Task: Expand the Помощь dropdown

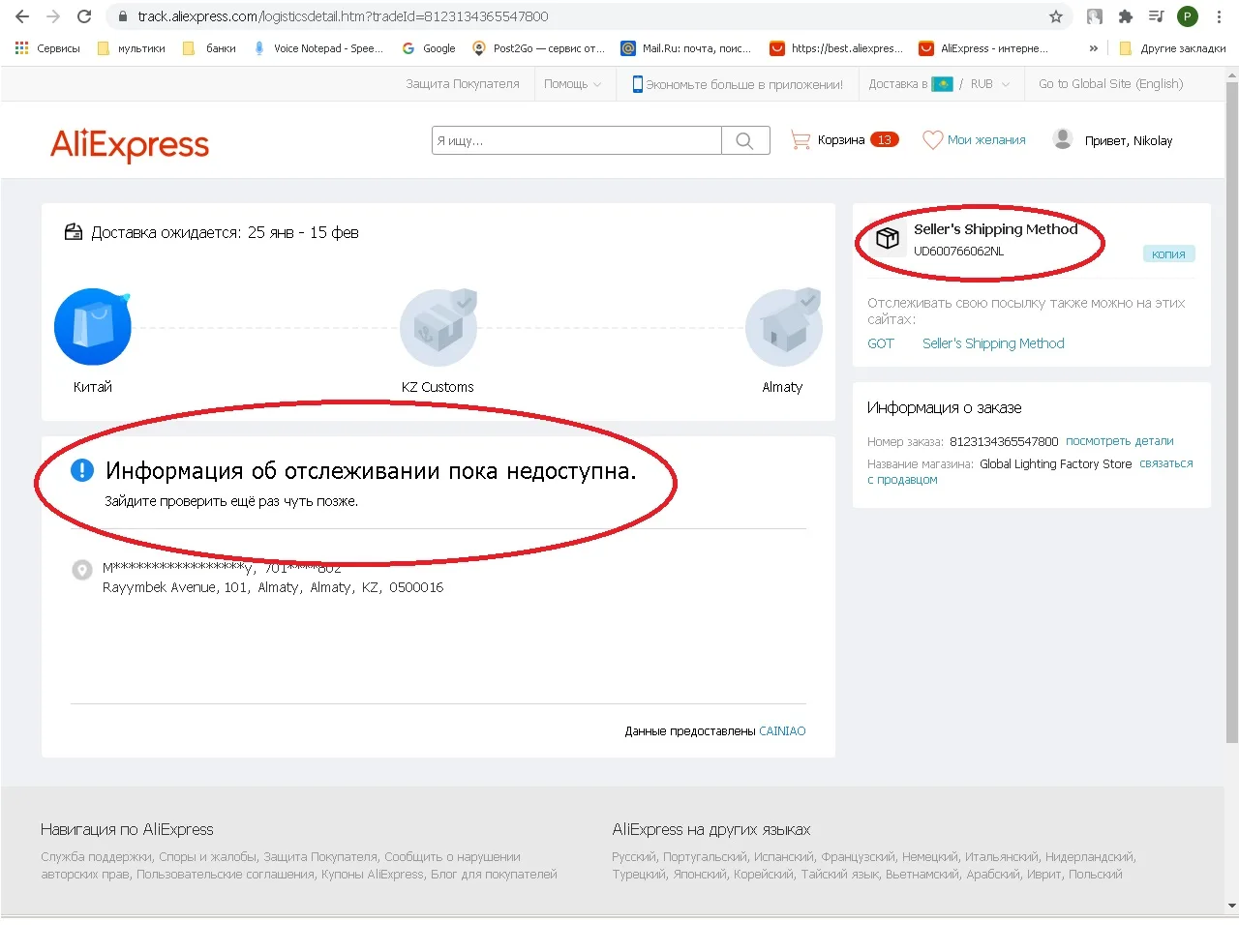Action: coord(572,84)
